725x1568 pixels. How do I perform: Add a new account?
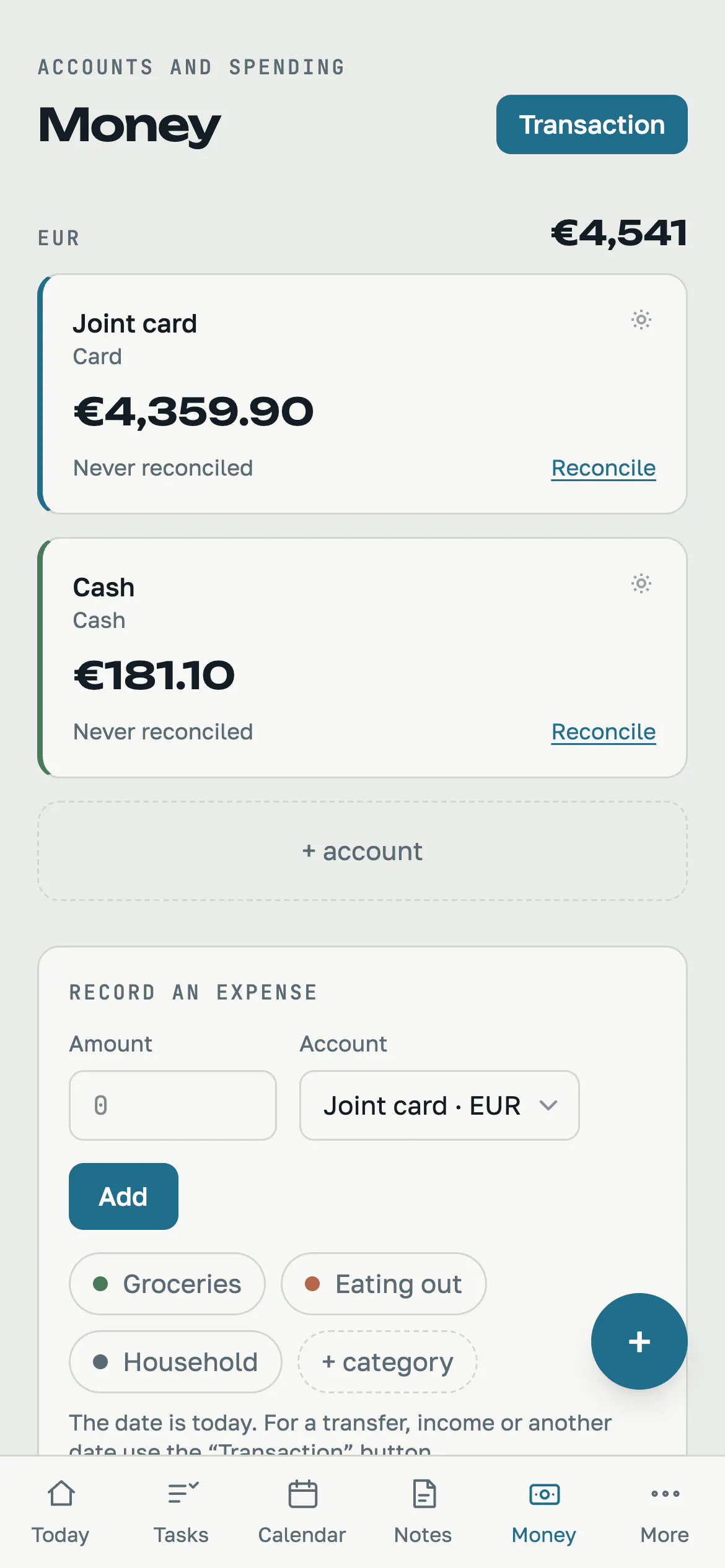362,851
